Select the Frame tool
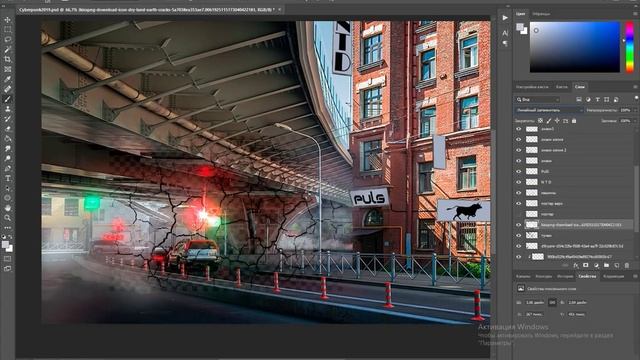The image size is (640, 360). pyautogui.click(x=7, y=69)
